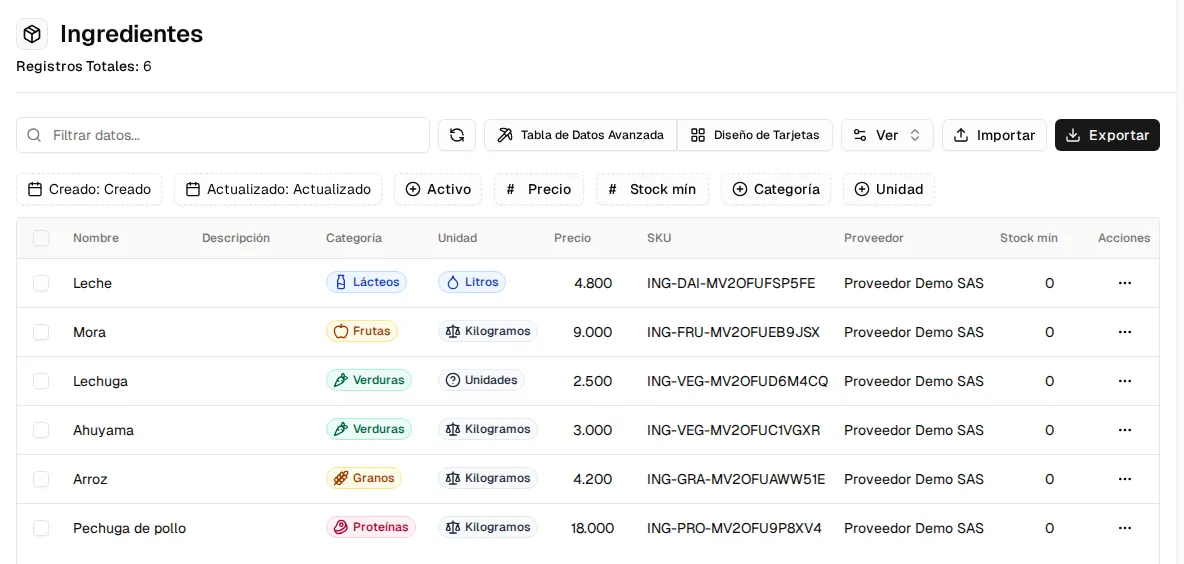Click Proveedor Demo SAS in Leche row

[x=914, y=283]
